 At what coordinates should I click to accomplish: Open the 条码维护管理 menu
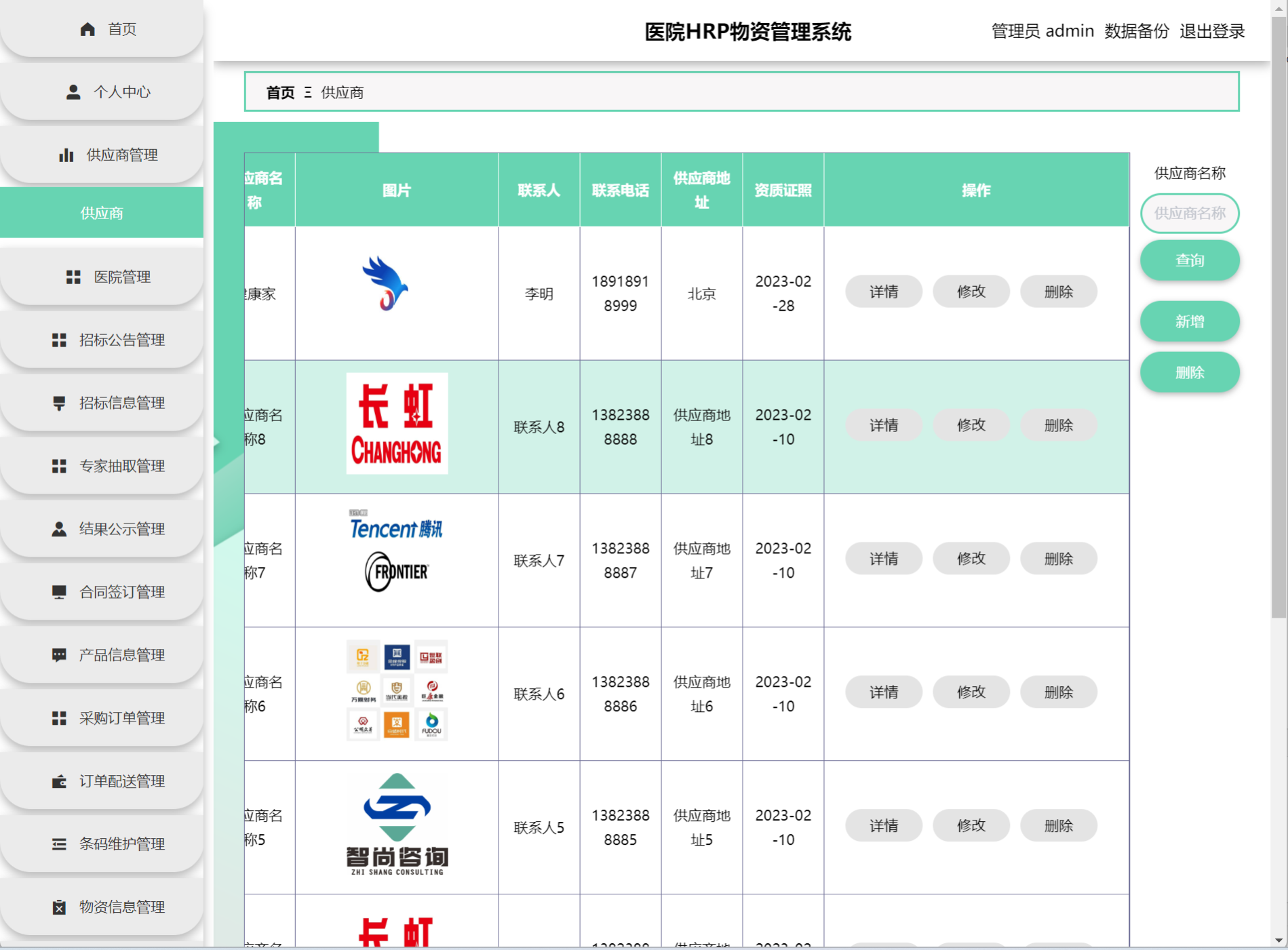coord(102,845)
